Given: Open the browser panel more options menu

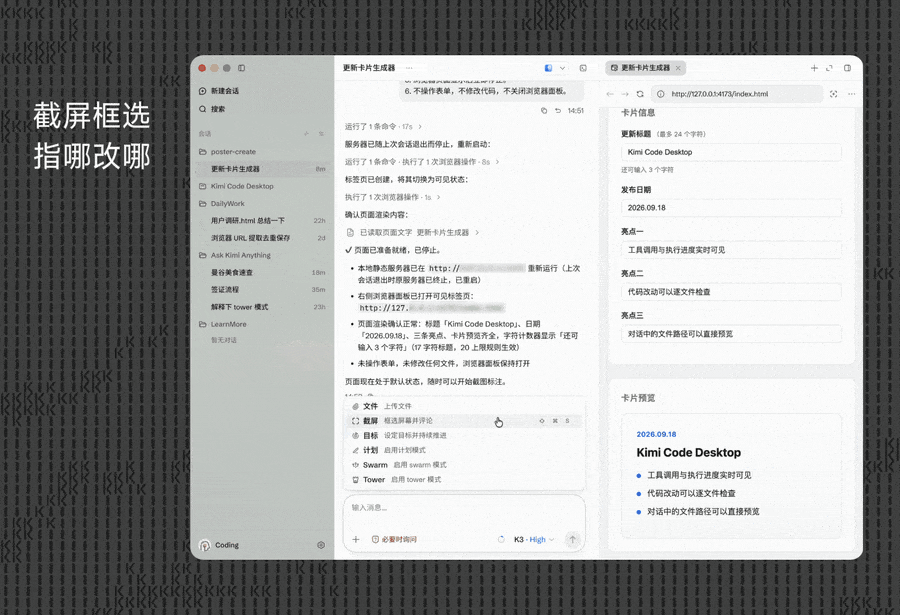Looking at the screenshot, I should click(x=852, y=94).
